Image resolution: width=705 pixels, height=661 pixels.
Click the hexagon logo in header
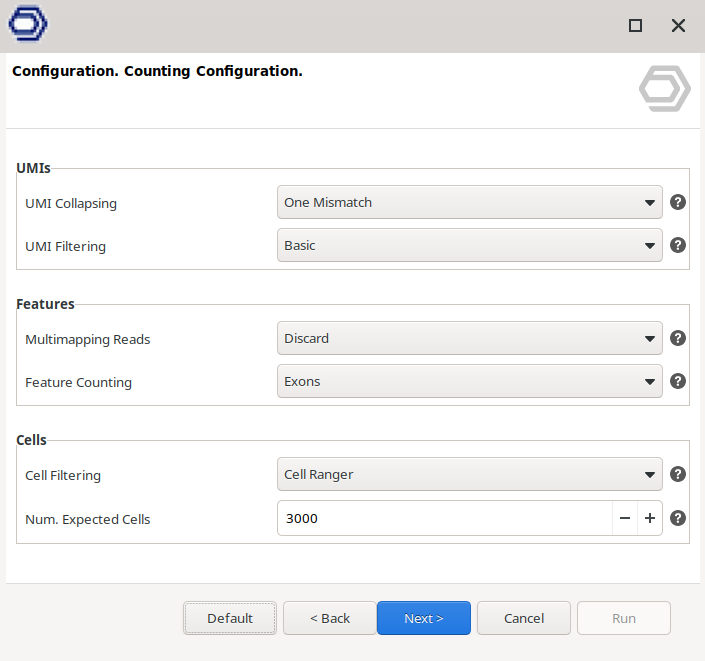[x=664, y=89]
